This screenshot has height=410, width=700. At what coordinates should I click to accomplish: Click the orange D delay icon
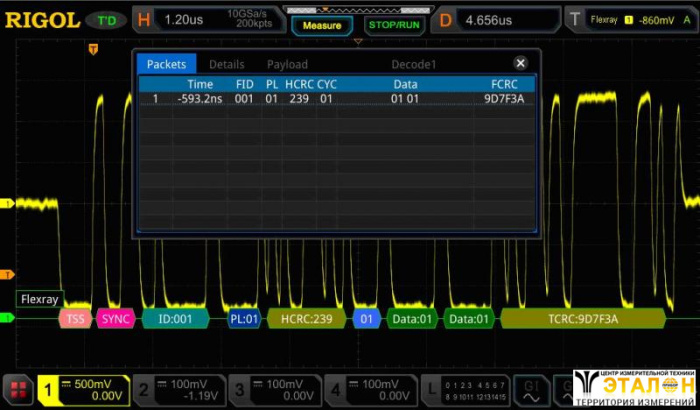pos(445,20)
